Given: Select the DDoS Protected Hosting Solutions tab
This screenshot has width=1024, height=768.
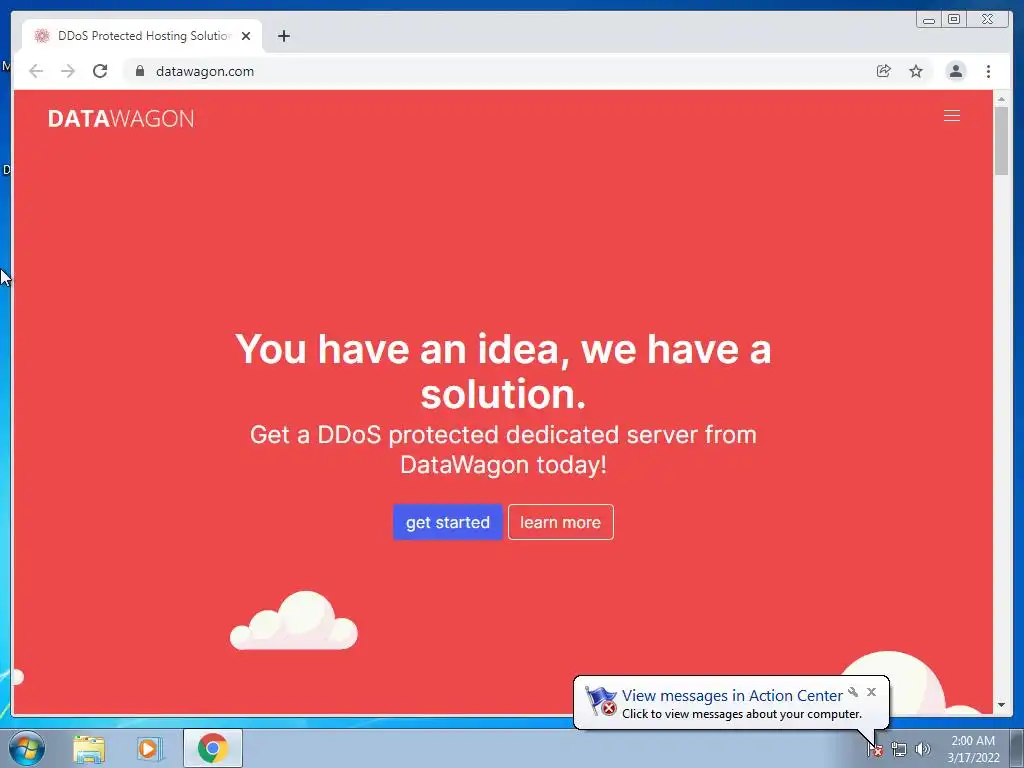Looking at the screenshot, I should click(142, 36).
